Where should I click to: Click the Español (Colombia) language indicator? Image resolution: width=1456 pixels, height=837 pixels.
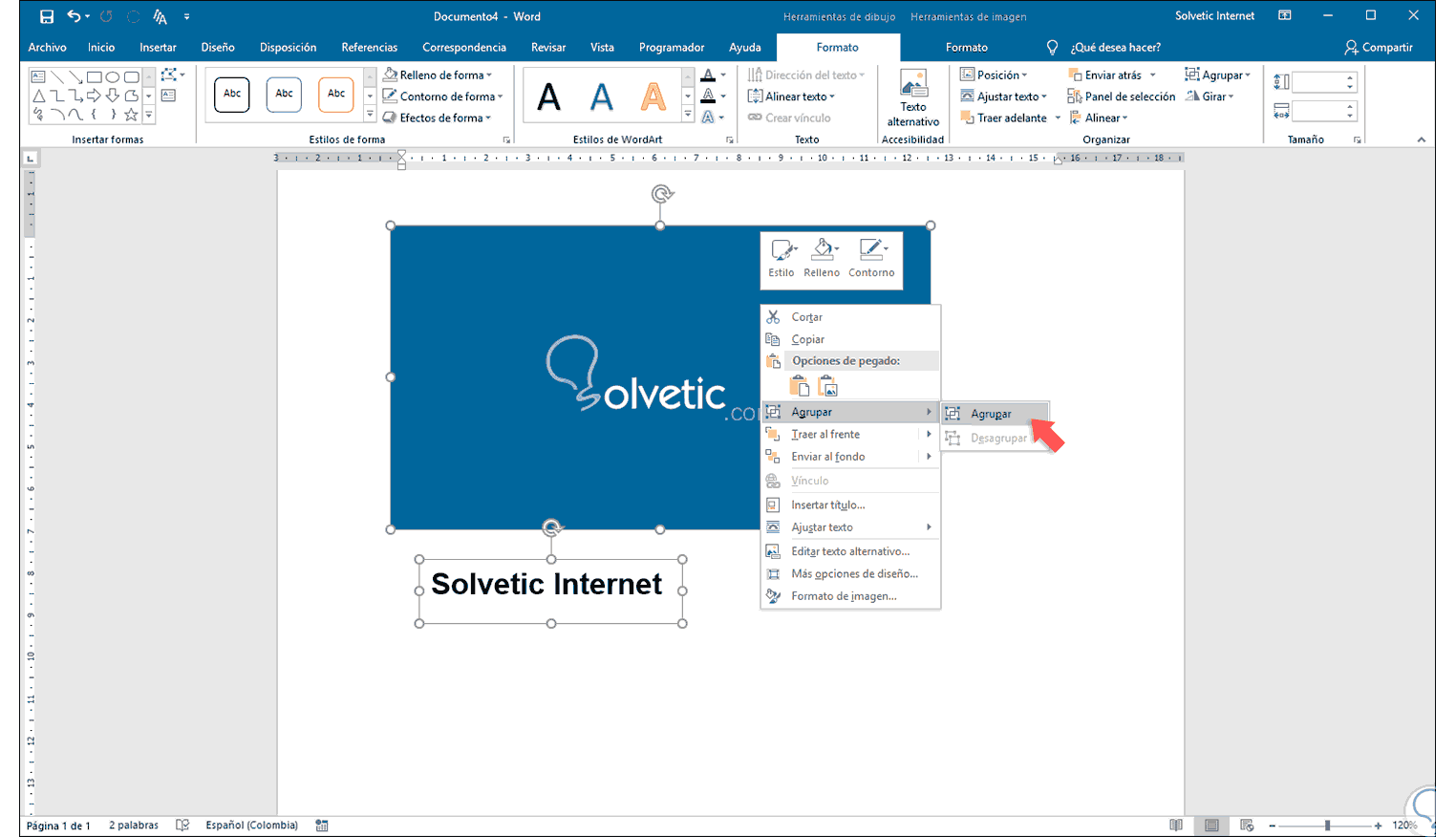[251, 826]
